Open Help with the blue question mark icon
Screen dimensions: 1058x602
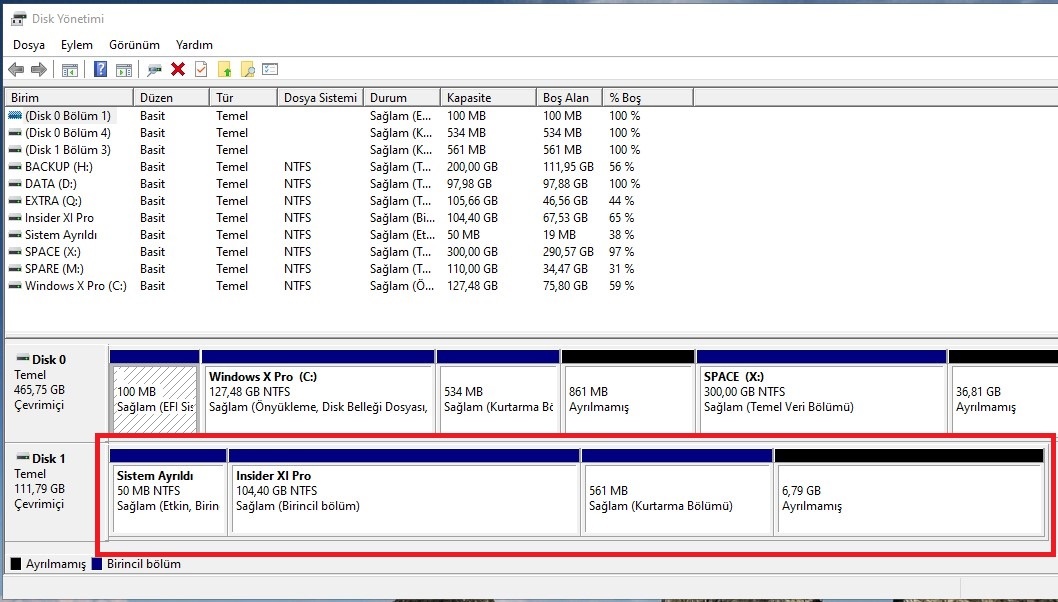click(x=100, y=69)
